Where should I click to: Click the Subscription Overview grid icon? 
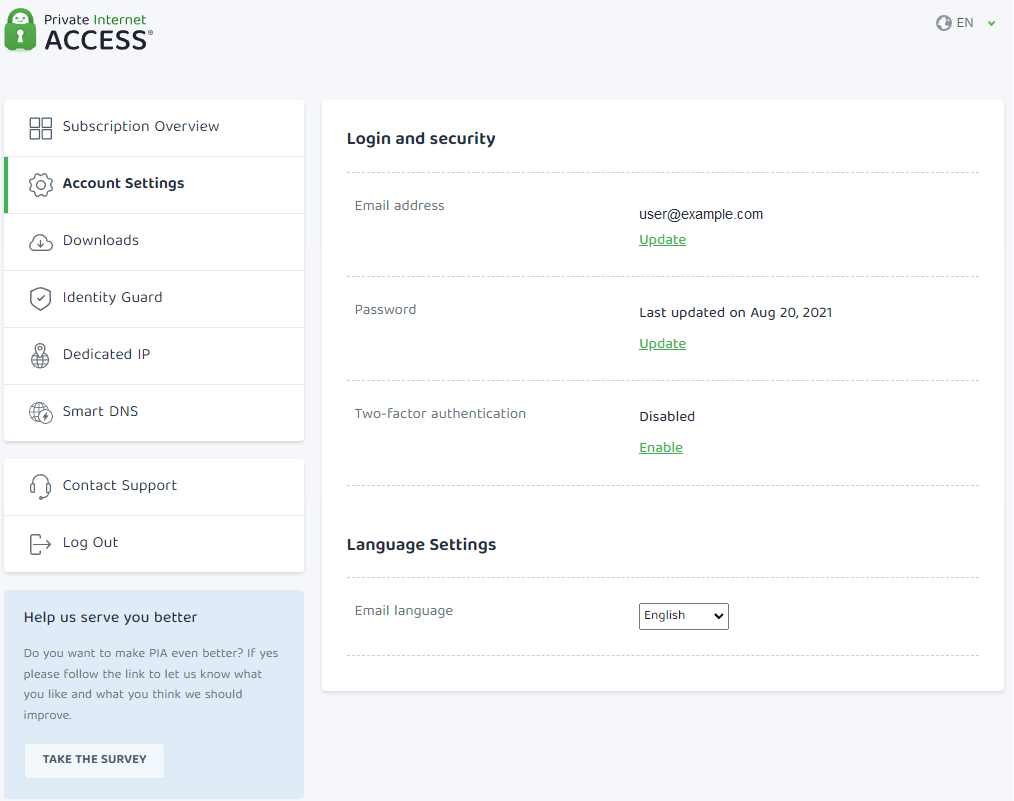40,128
